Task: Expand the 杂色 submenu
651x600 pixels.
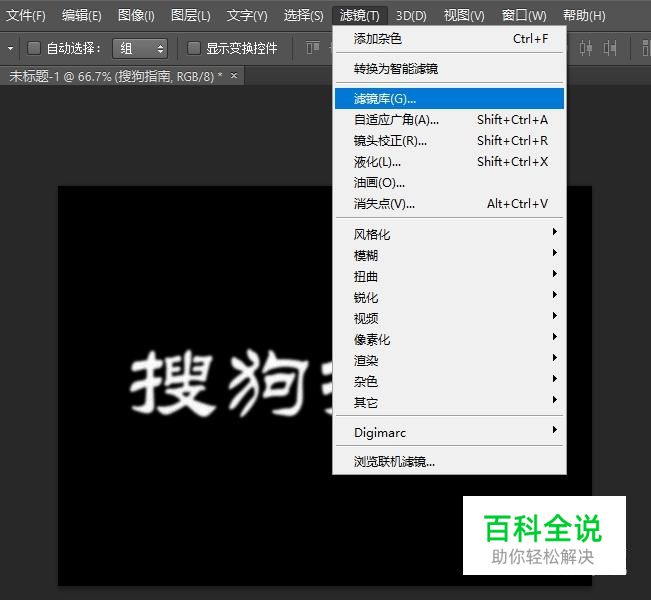Action: (x=450, y=382)
